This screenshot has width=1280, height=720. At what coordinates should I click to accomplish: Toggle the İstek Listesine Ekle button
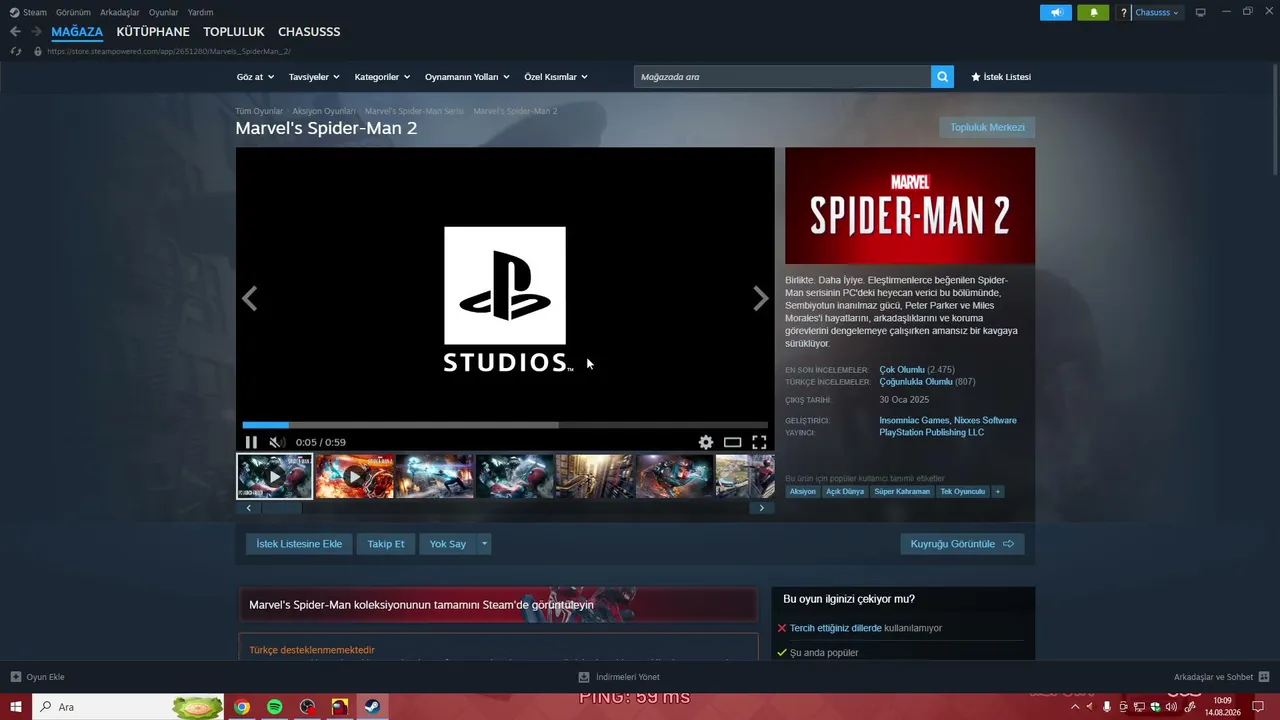[x=299, y=544]
